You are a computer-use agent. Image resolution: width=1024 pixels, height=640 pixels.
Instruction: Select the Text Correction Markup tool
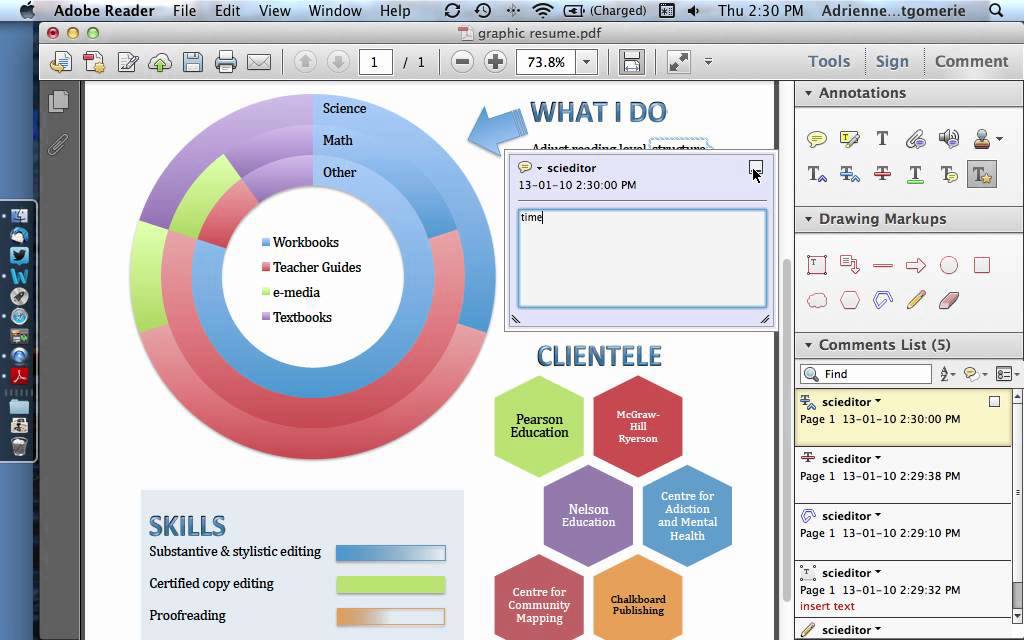[982, 174]
